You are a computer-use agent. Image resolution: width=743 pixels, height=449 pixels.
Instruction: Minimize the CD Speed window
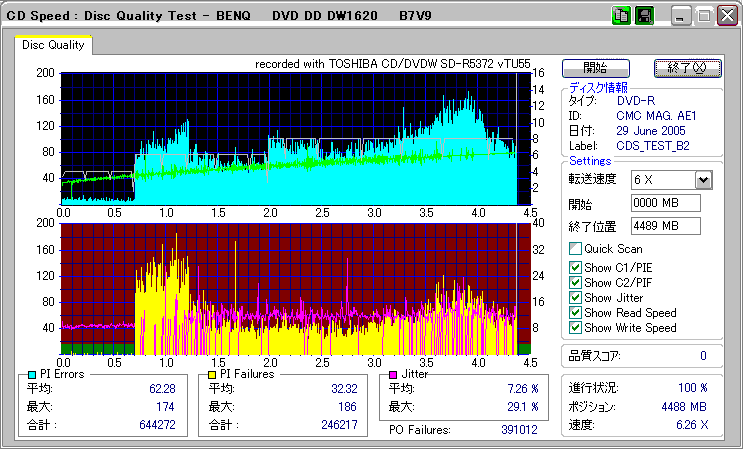point(681,16)
